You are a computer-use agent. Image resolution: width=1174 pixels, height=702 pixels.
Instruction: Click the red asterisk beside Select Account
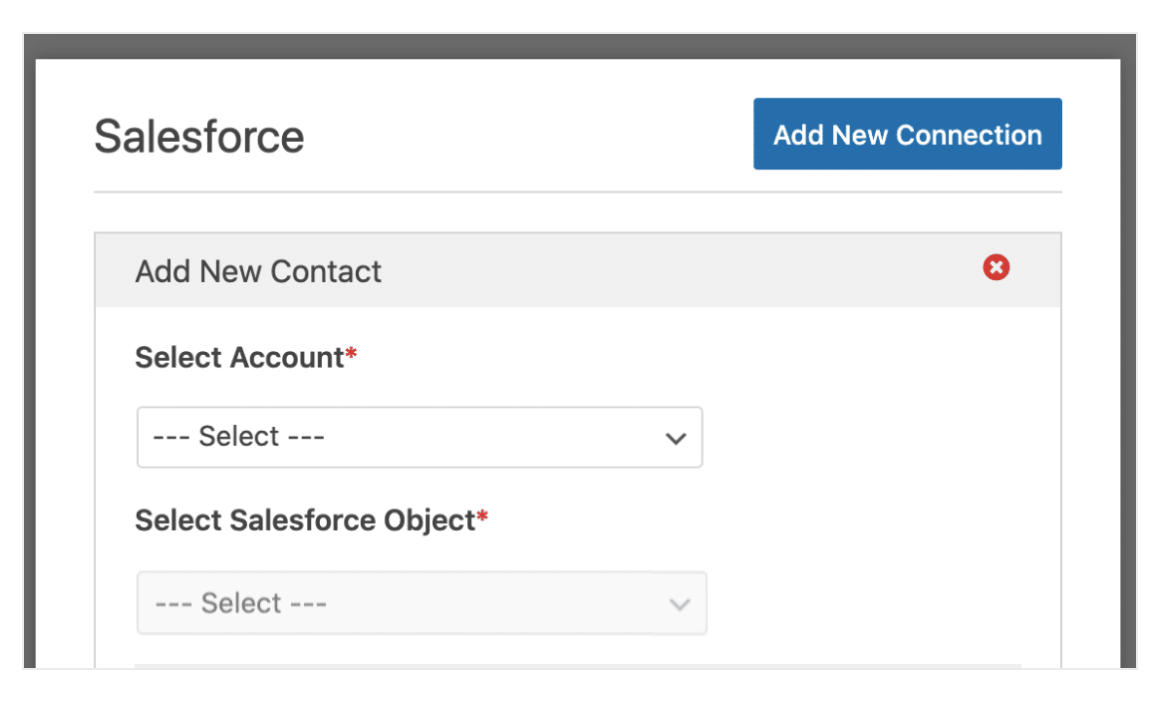click(x=351, y=356)
